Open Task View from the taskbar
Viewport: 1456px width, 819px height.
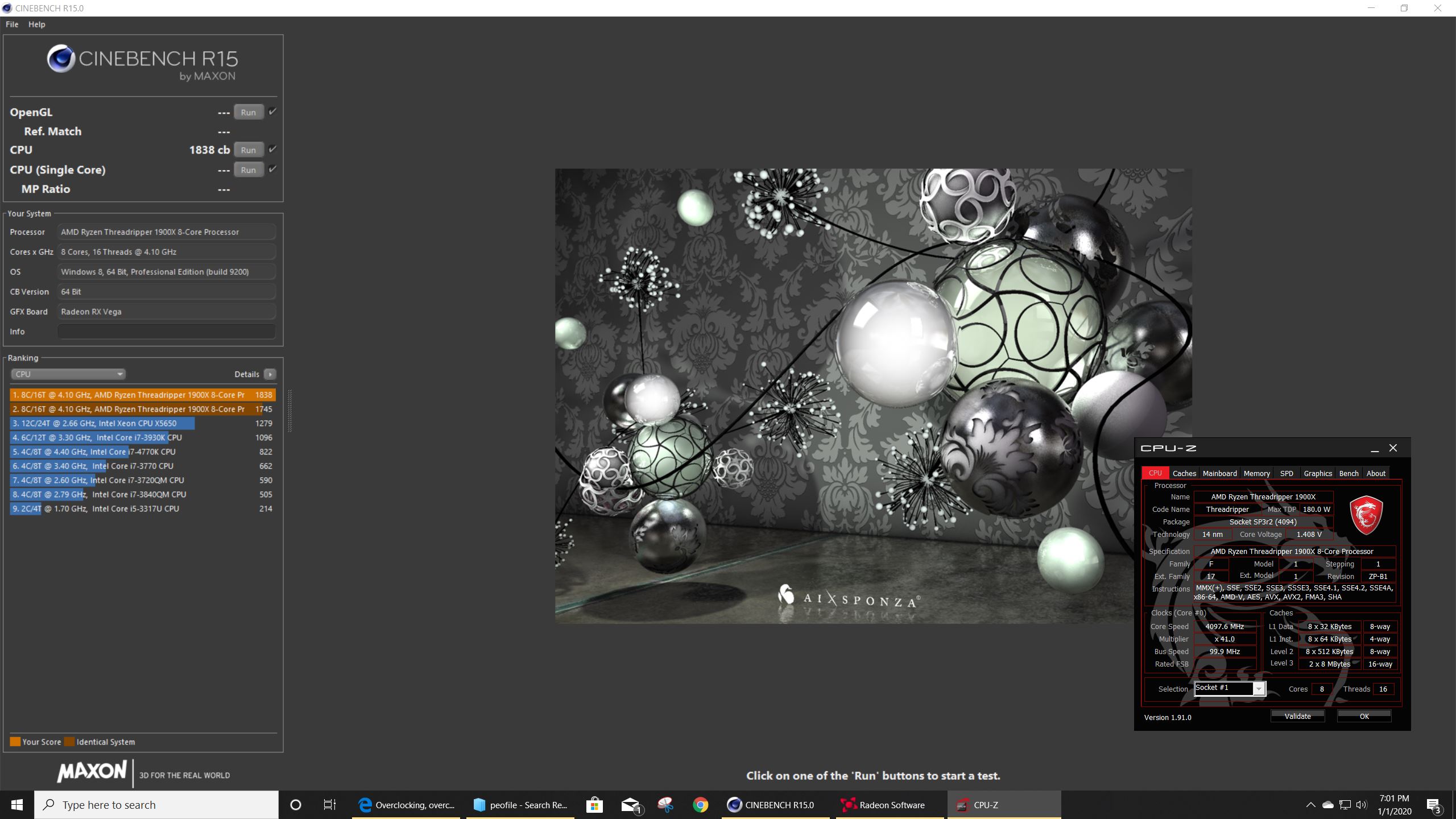click(330, 805)
